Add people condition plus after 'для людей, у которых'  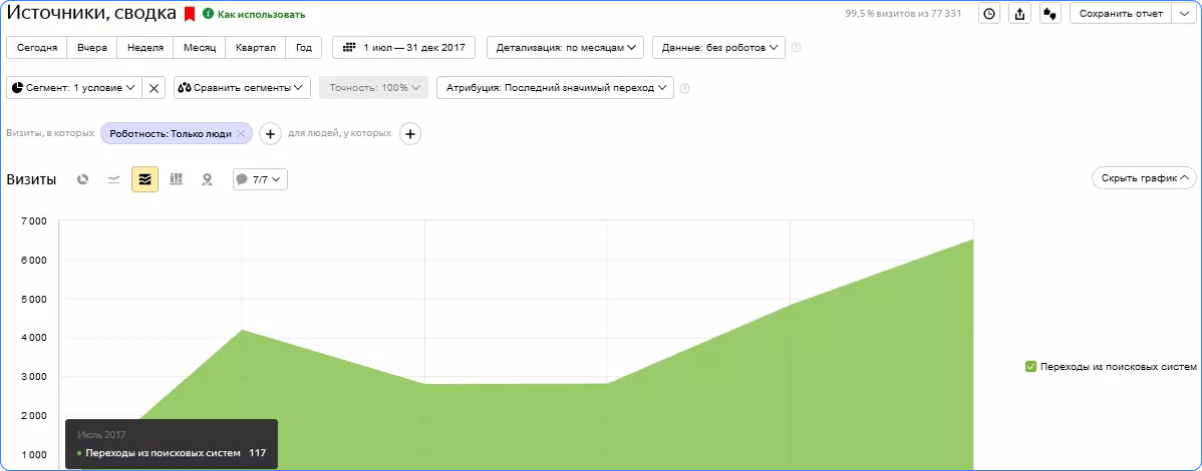[x=410, y=134]
